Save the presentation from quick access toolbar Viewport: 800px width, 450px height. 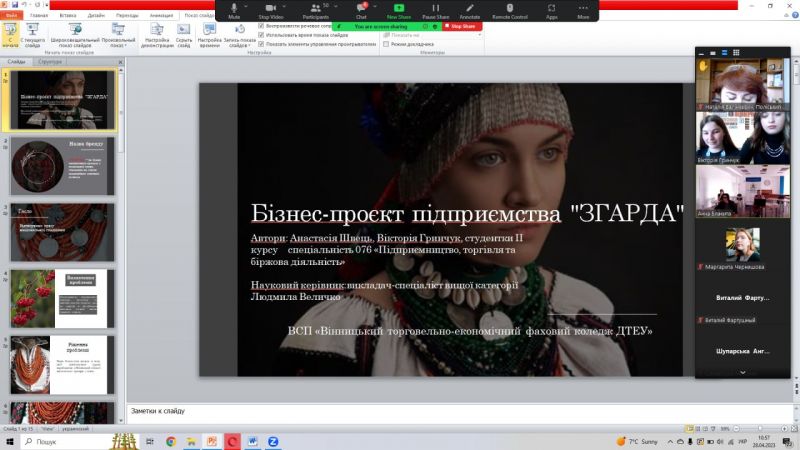coord(15,5)
